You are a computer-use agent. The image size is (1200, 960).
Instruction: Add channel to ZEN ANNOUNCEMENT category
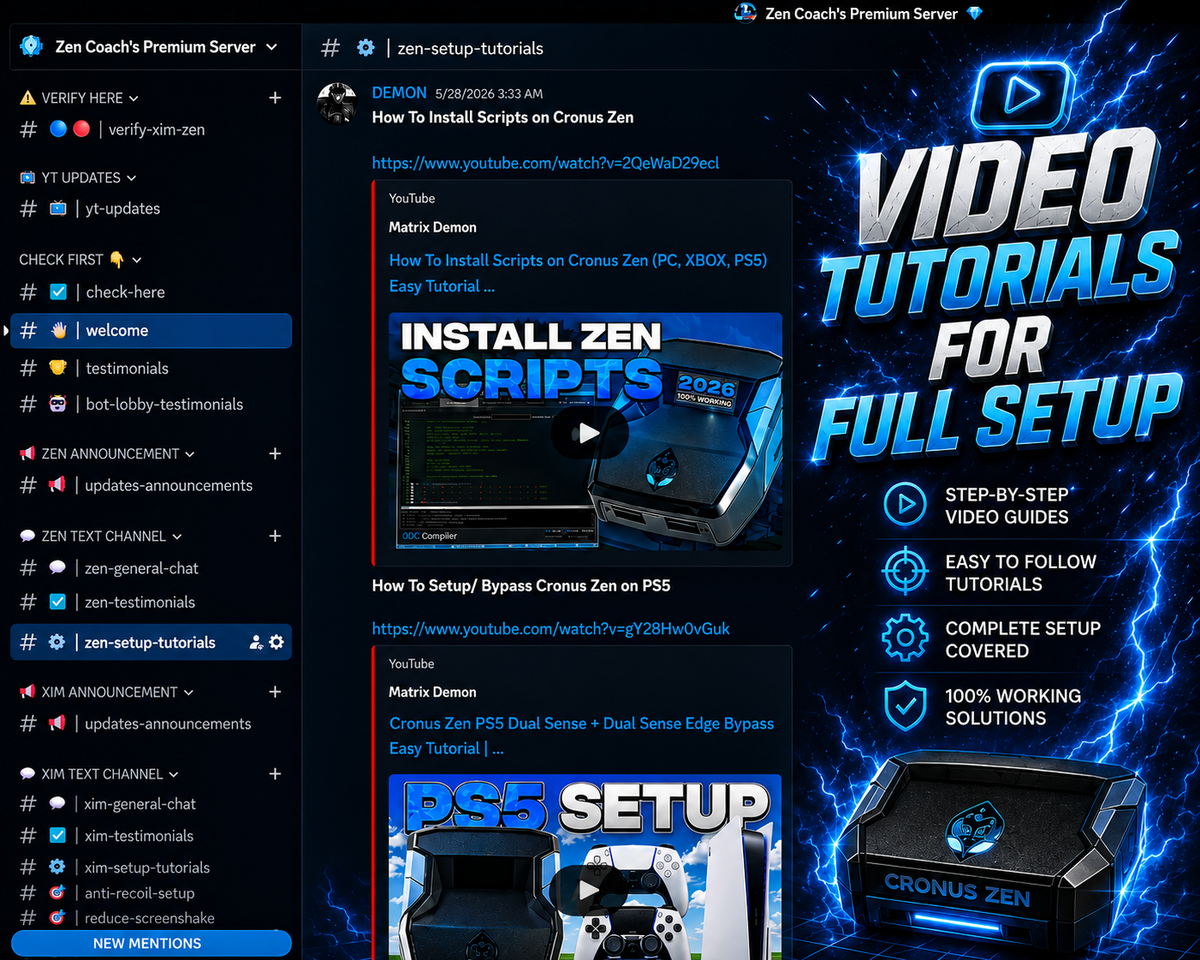275,454
